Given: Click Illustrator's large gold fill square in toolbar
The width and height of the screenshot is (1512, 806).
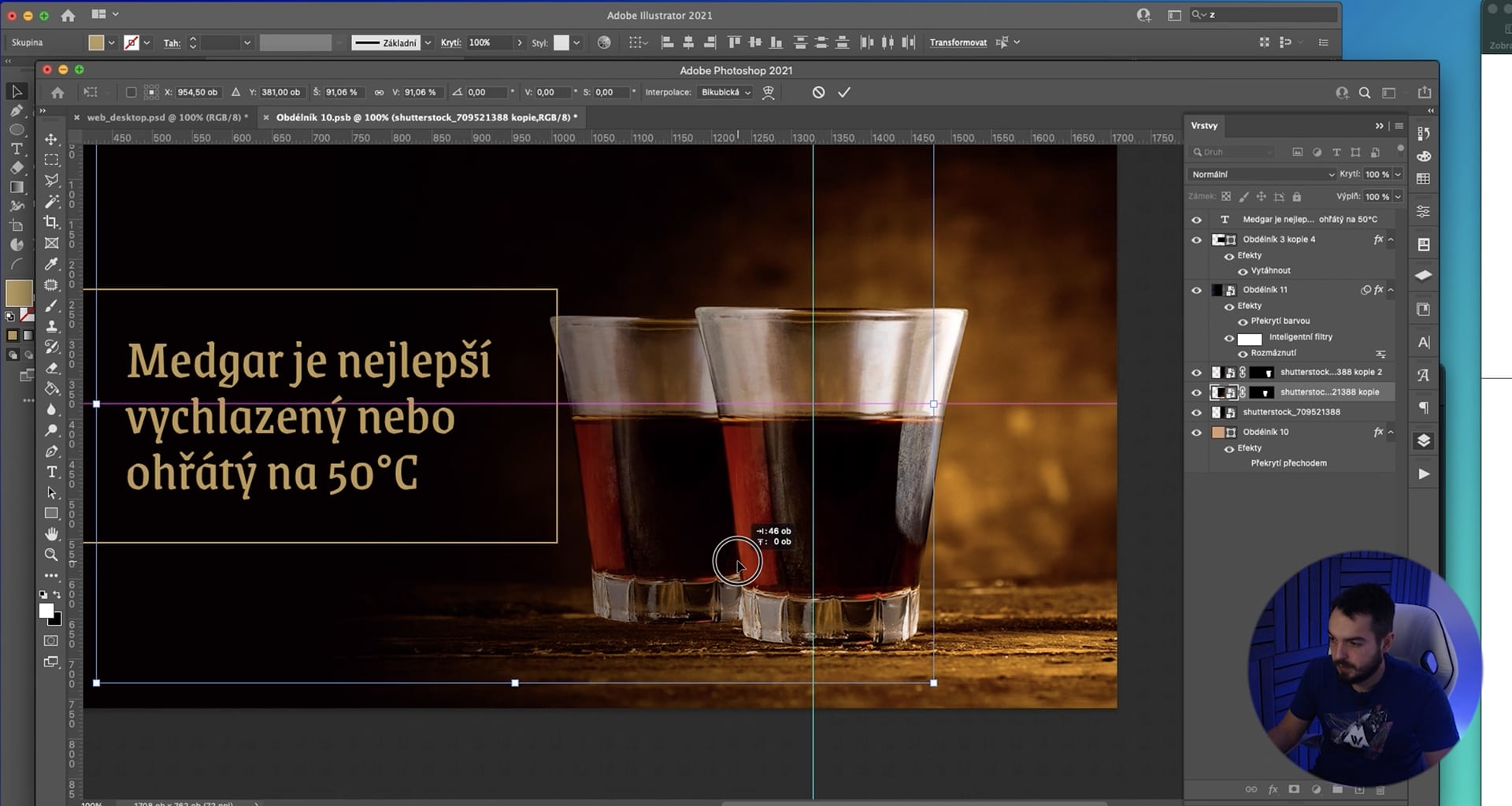Looking at the screenshot, I should (18, 293).
